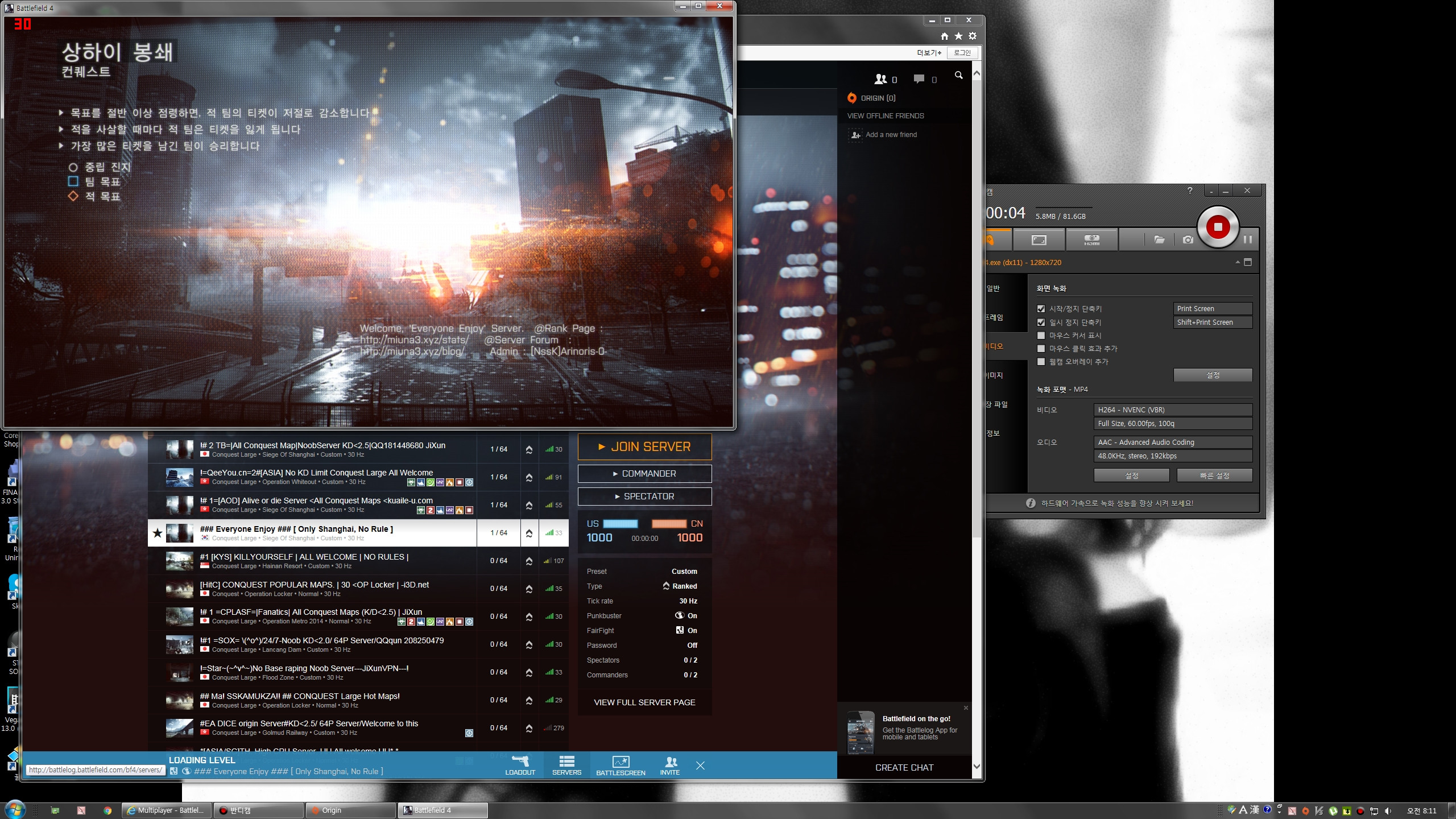Toggle 일시 정지 단축키 checkbox
This screenshot has width=1456, height=819.
[x=1041, y=322]
